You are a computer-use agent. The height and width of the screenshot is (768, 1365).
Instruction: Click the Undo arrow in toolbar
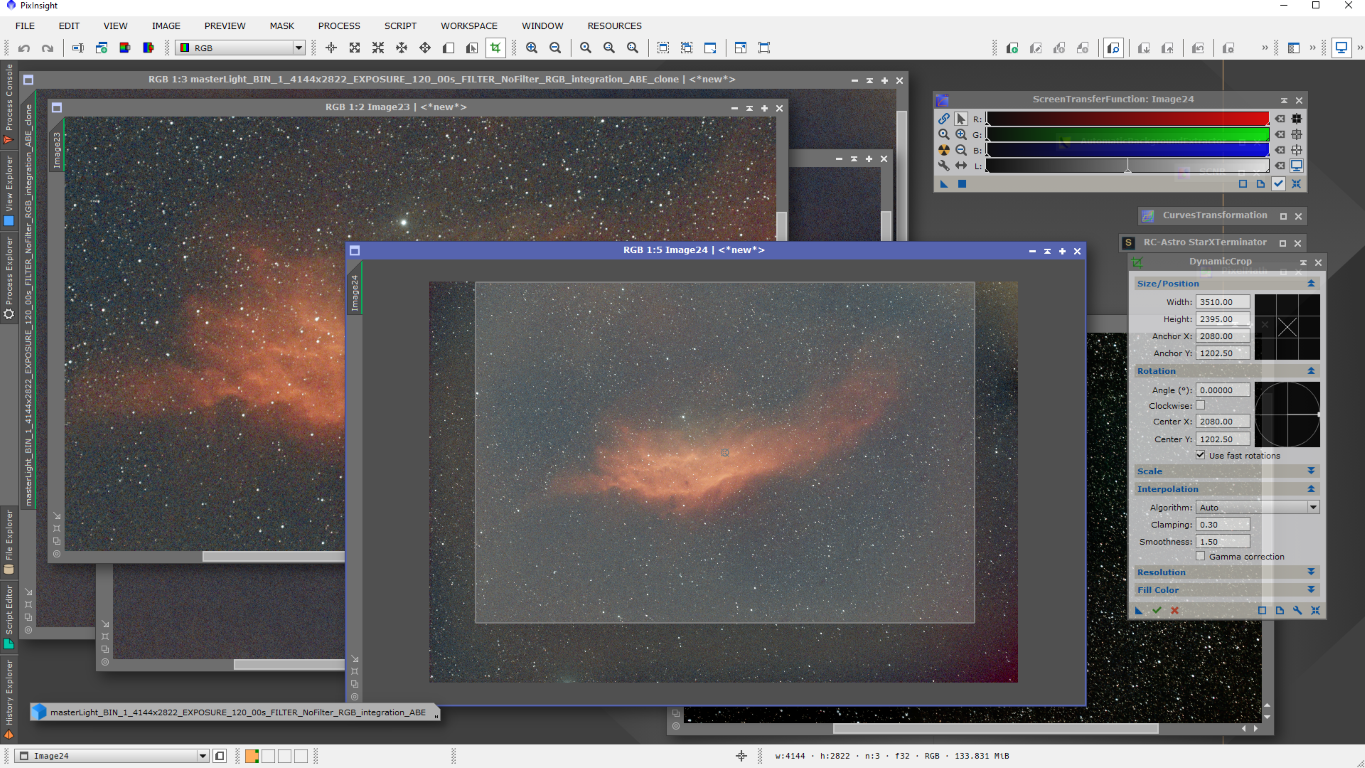pos(24,48)
